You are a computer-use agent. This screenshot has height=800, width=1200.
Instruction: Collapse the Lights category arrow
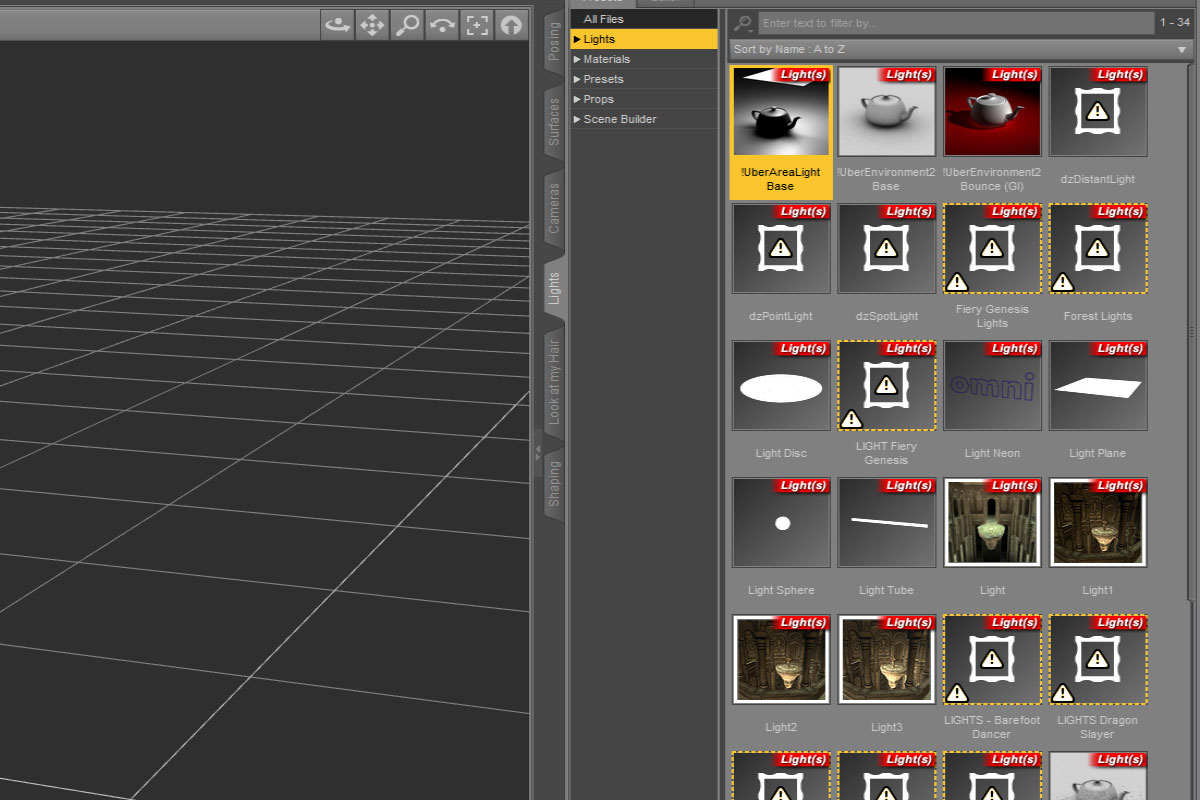pyautogui.click(x=577, y=39)
